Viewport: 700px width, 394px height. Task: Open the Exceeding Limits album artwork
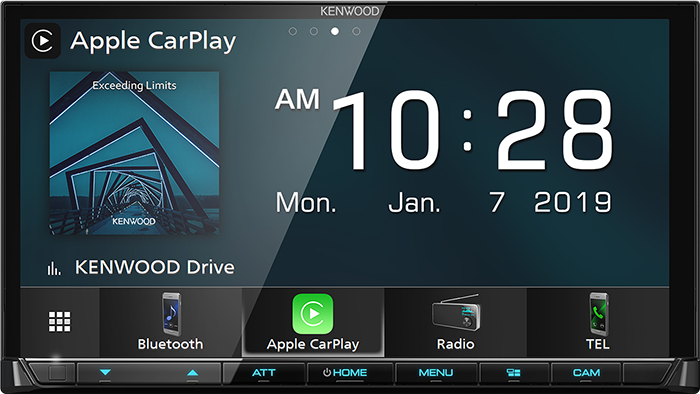click(x=134, y=153)
